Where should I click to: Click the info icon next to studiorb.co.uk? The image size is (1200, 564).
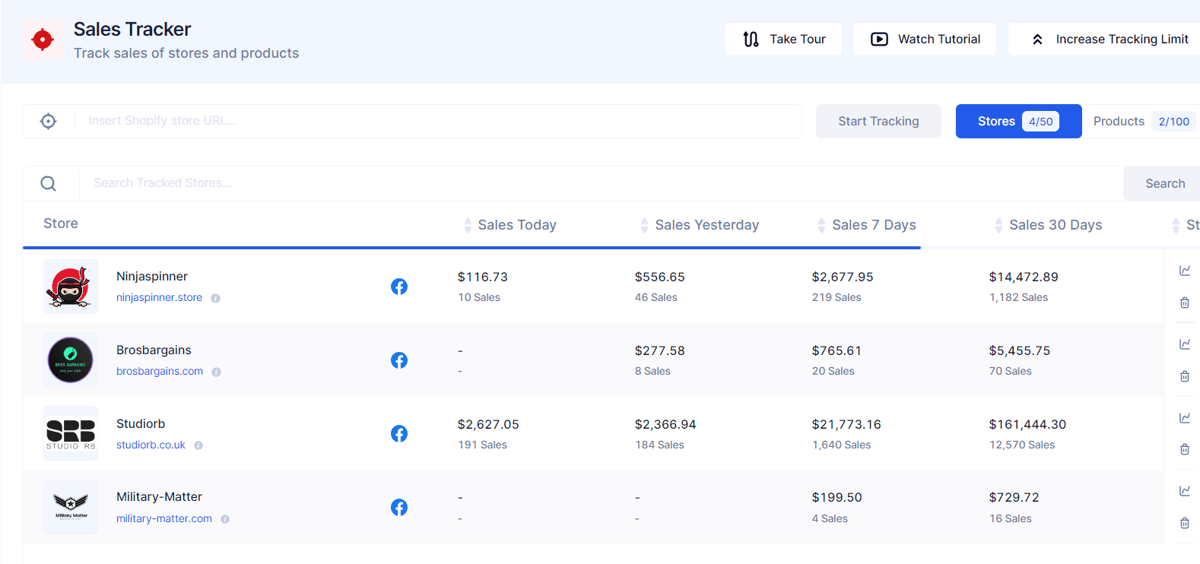(x=198, y=445)
